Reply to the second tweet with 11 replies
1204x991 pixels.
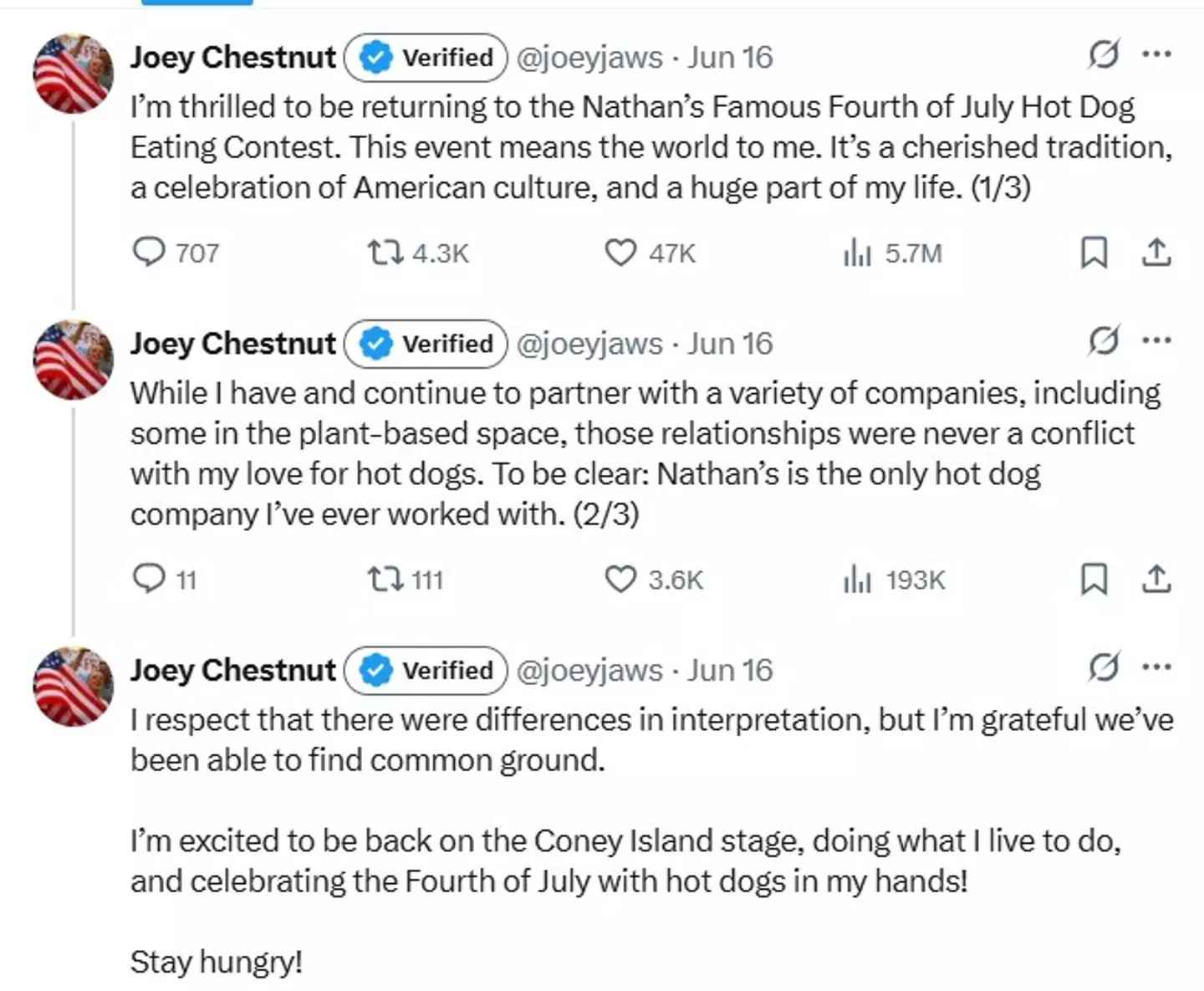pos(150,579)
